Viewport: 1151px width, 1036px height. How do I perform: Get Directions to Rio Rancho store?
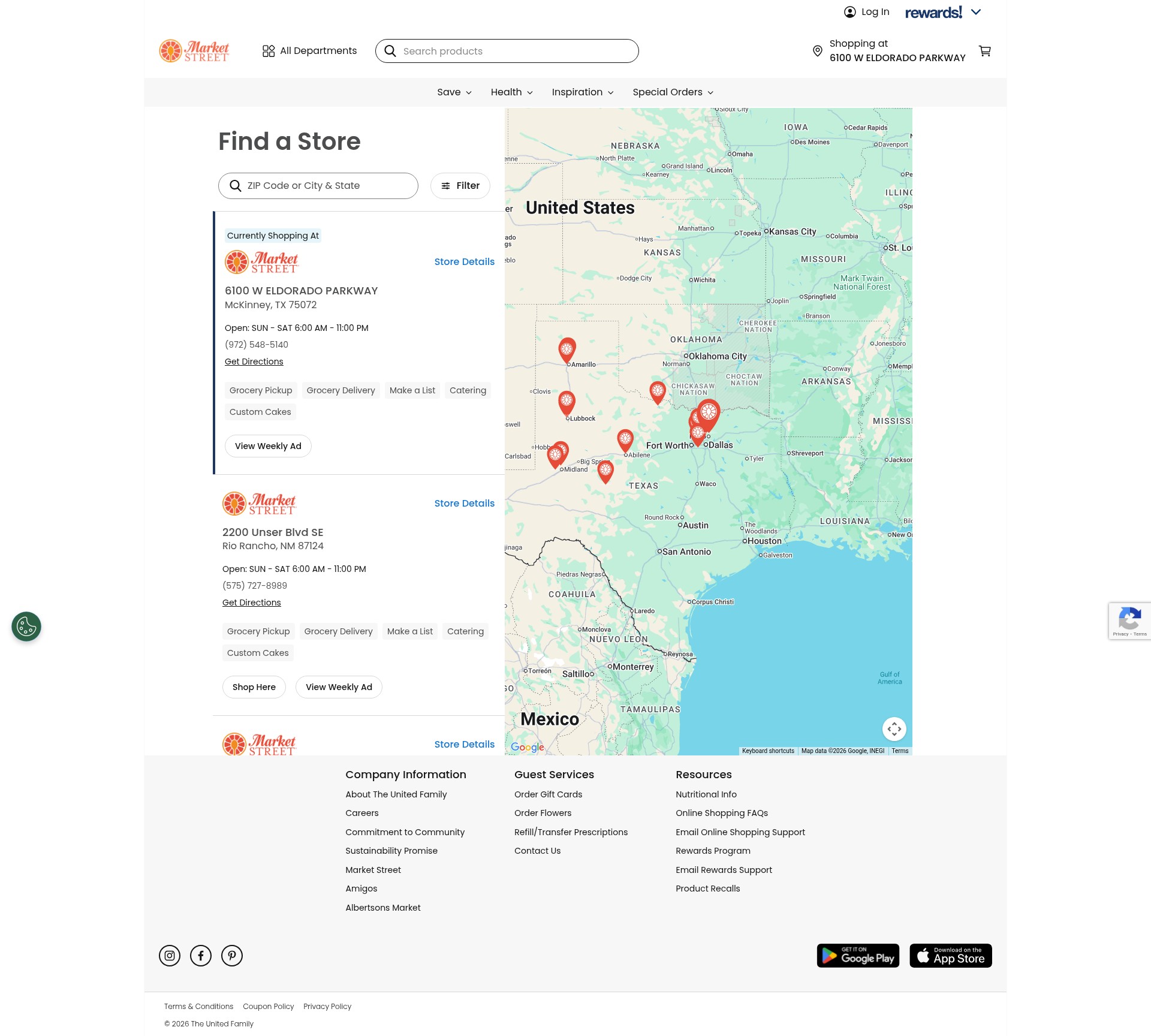click(252, 603)
